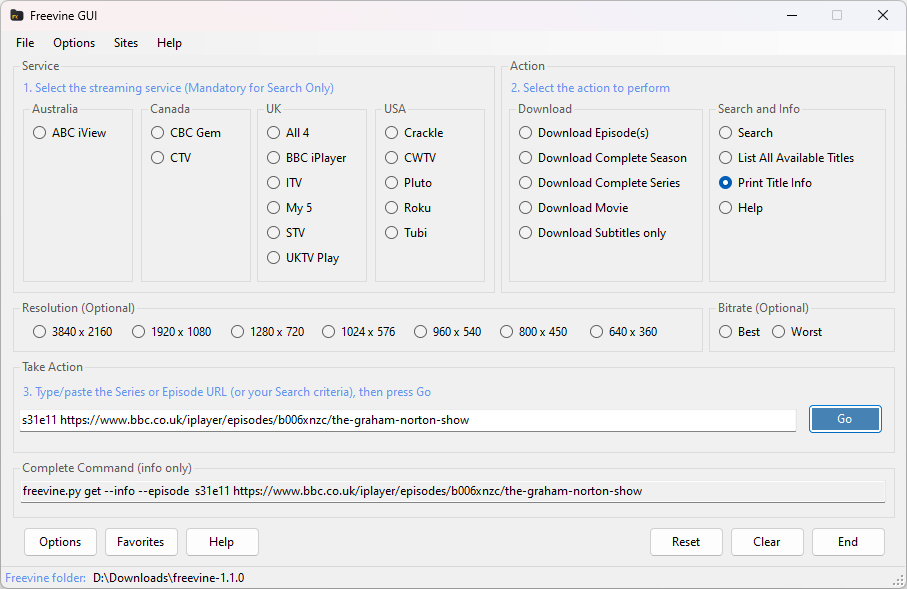The image size is (907, 589).
Task: Open the Sites menu
Action: [126, 43]
